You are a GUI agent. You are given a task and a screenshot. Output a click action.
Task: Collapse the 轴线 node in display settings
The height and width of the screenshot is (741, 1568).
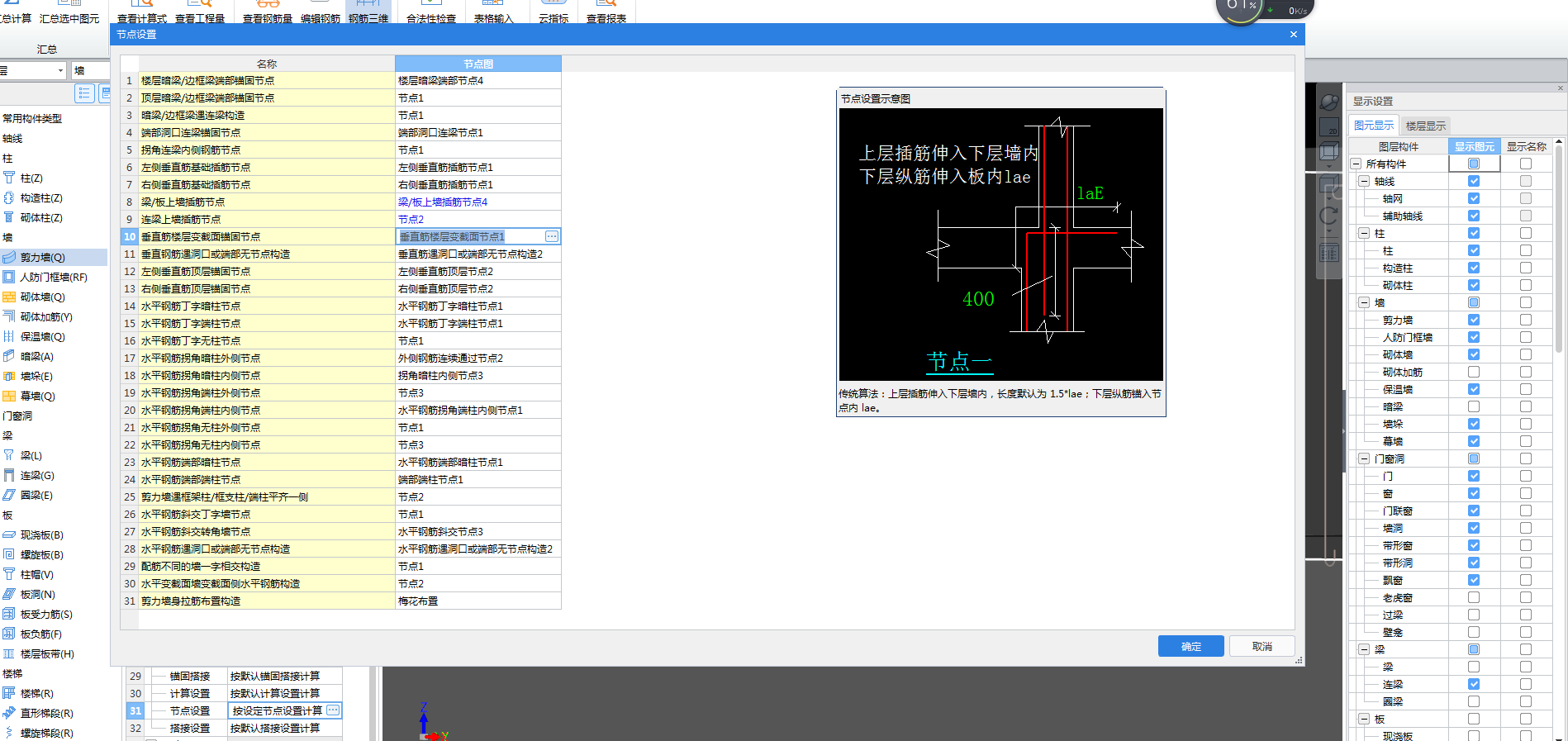pyautogui.click(x=1365, y=181)
